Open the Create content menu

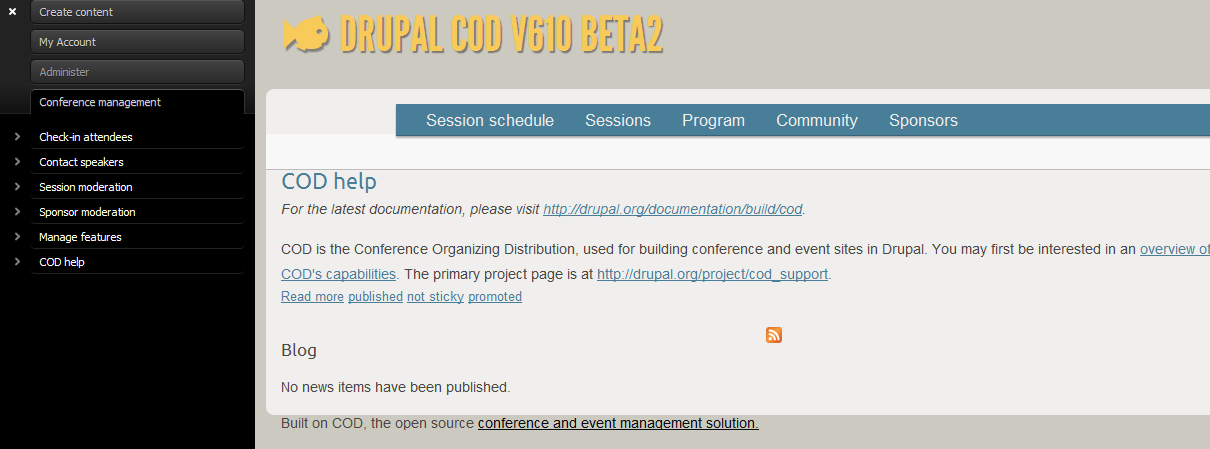(x=138, y=12)
